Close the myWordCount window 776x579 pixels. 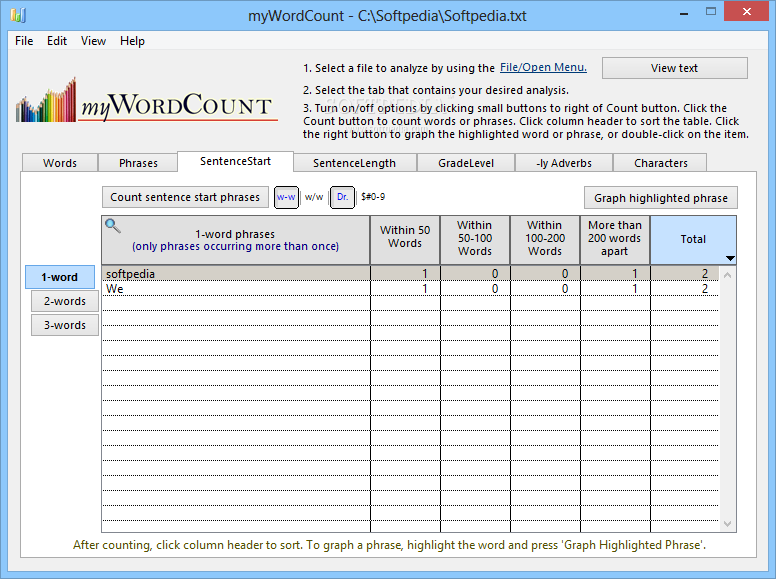tap(747, 11)
